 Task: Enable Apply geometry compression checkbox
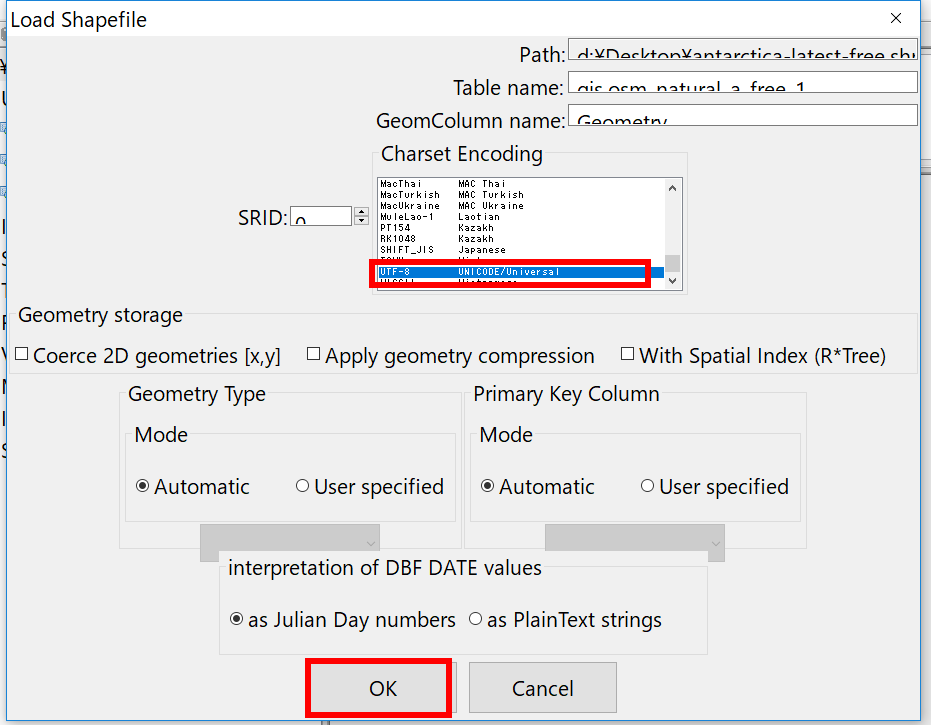(314, 354)
